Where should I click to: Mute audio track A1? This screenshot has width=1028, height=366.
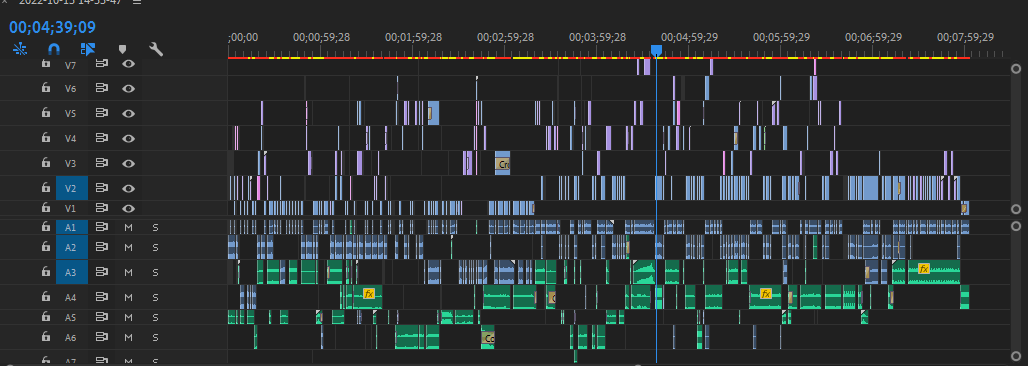tap(128, 227)
